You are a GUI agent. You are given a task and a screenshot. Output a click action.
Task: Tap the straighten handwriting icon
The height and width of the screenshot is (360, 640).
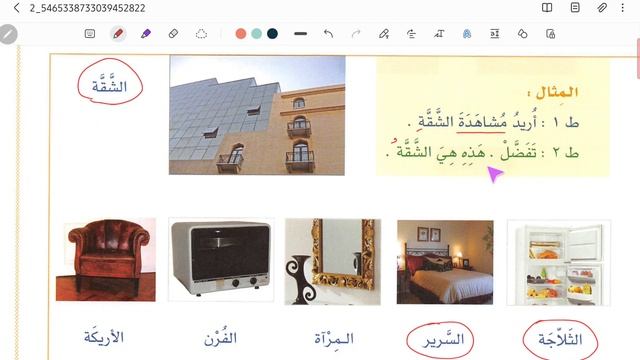[411, 34]
